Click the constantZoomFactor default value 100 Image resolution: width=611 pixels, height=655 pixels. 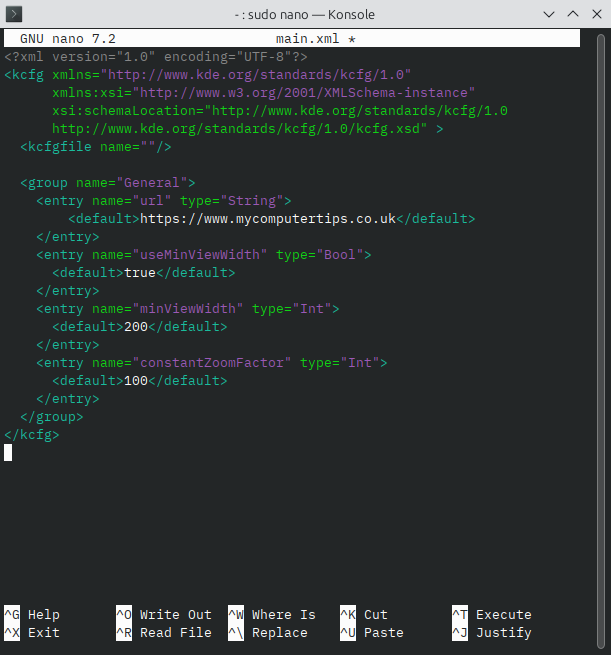click(136, 381)
